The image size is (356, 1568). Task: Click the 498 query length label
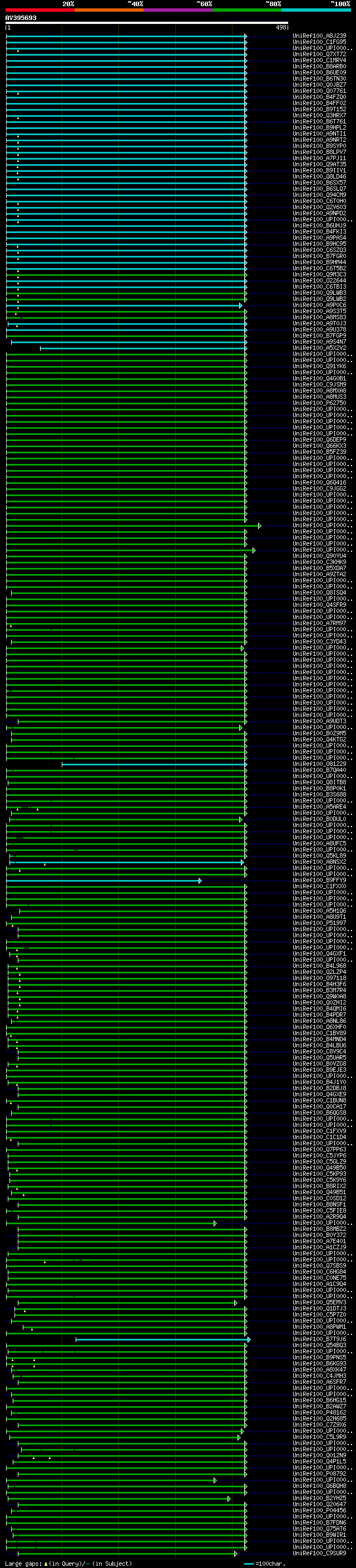pos(280,27)
